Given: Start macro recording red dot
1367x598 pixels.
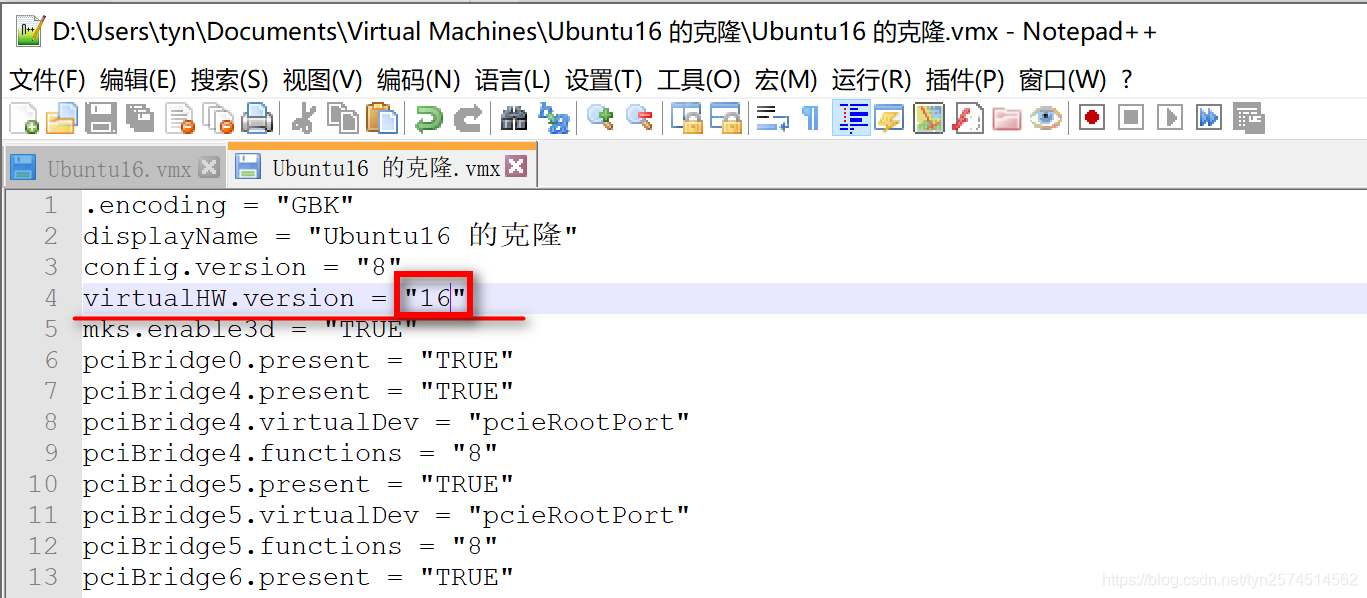Looking at the screenshot, I should click(1092, 118).
